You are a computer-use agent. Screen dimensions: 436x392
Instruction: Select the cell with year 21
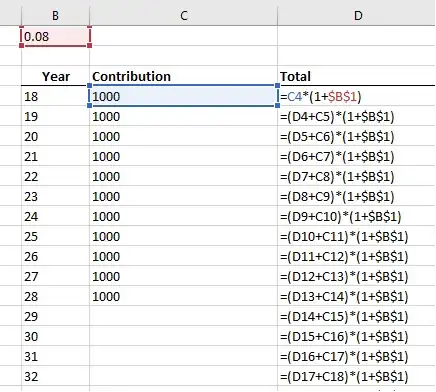(x=55, y=156)
